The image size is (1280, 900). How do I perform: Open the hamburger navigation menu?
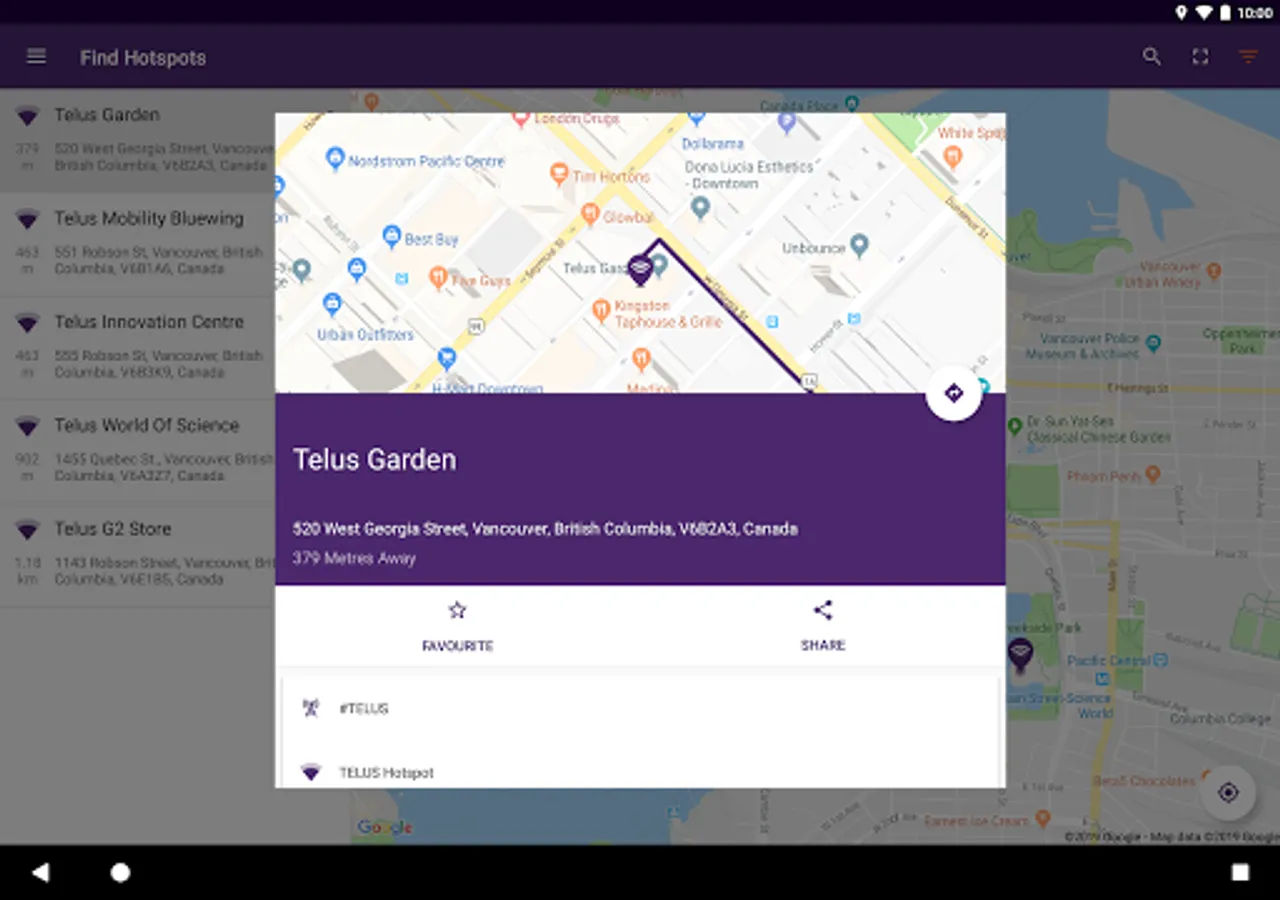(x=36, y=57)
